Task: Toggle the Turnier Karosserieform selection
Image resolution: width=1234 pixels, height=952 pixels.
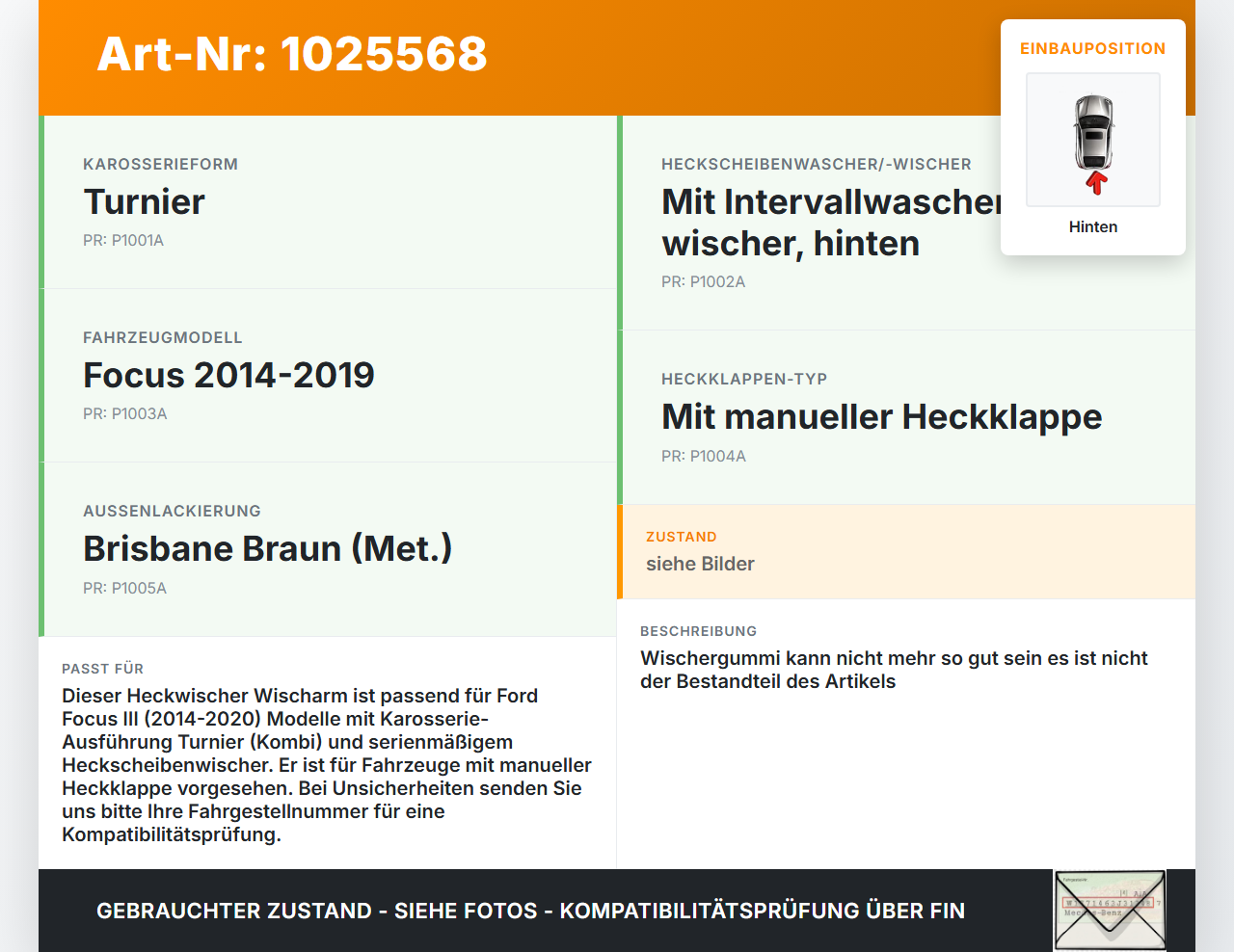Action: (144, 202)
